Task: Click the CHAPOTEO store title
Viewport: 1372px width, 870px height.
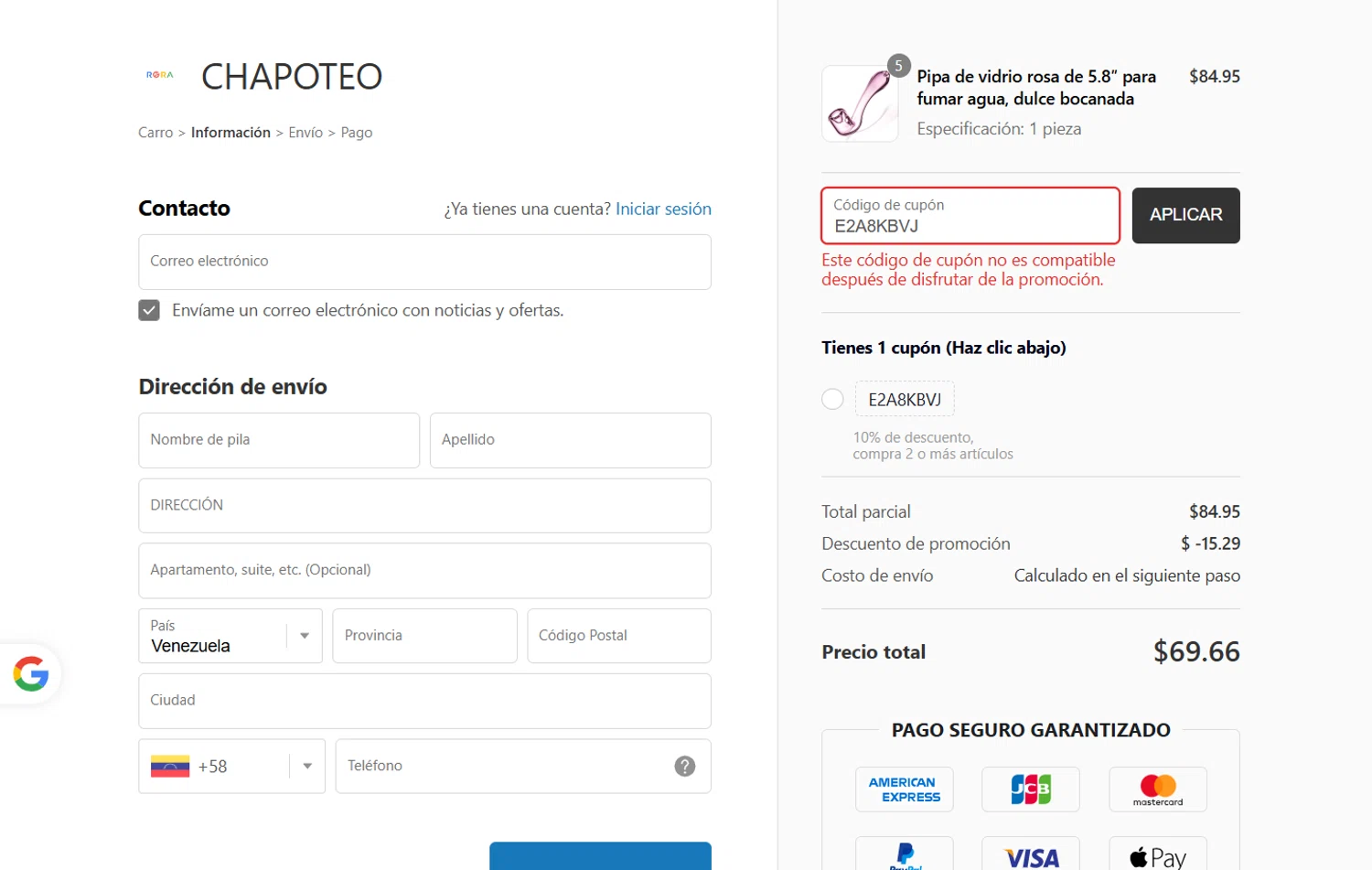Action: pyautogui.click(x=292, y=77)
